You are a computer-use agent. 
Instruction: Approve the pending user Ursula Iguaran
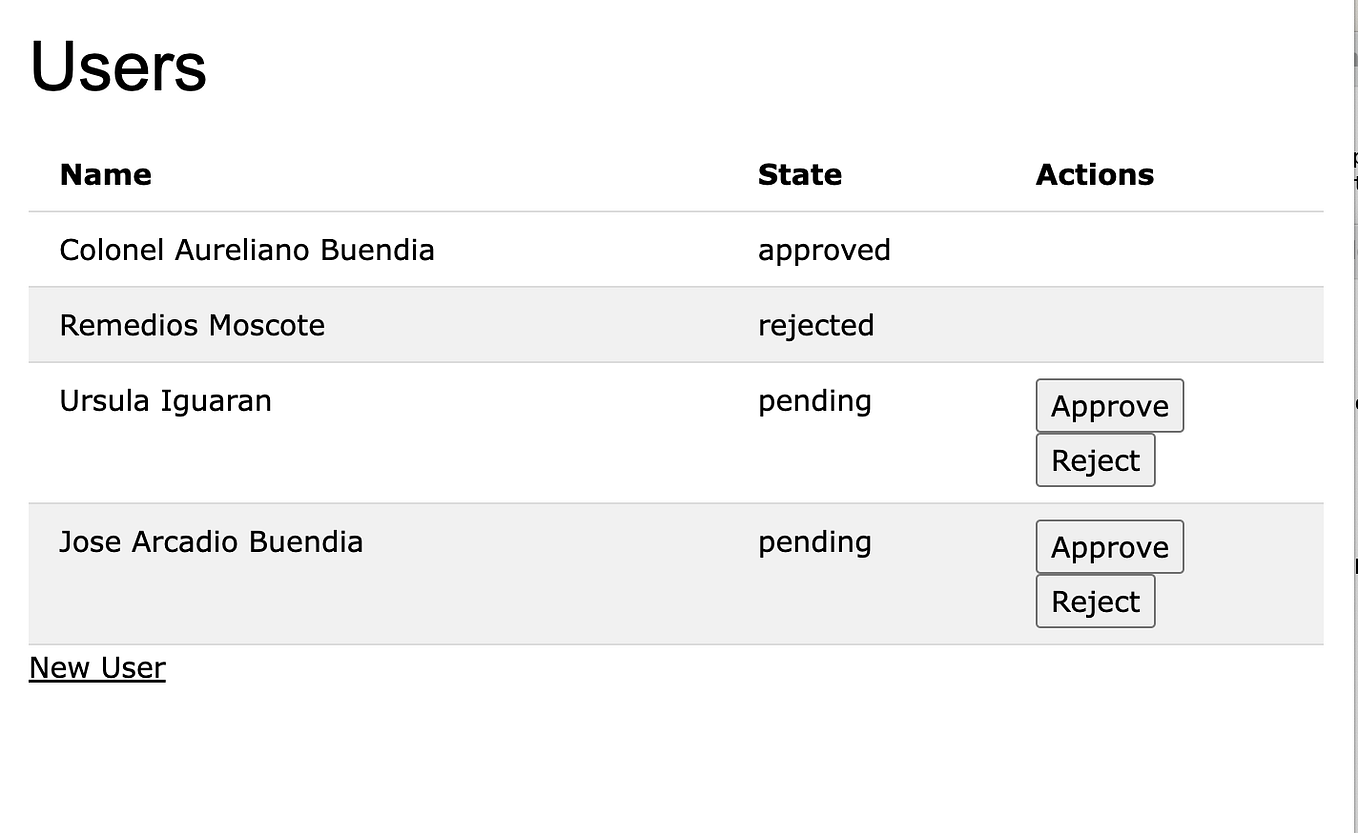click(x=1109, y=406)
